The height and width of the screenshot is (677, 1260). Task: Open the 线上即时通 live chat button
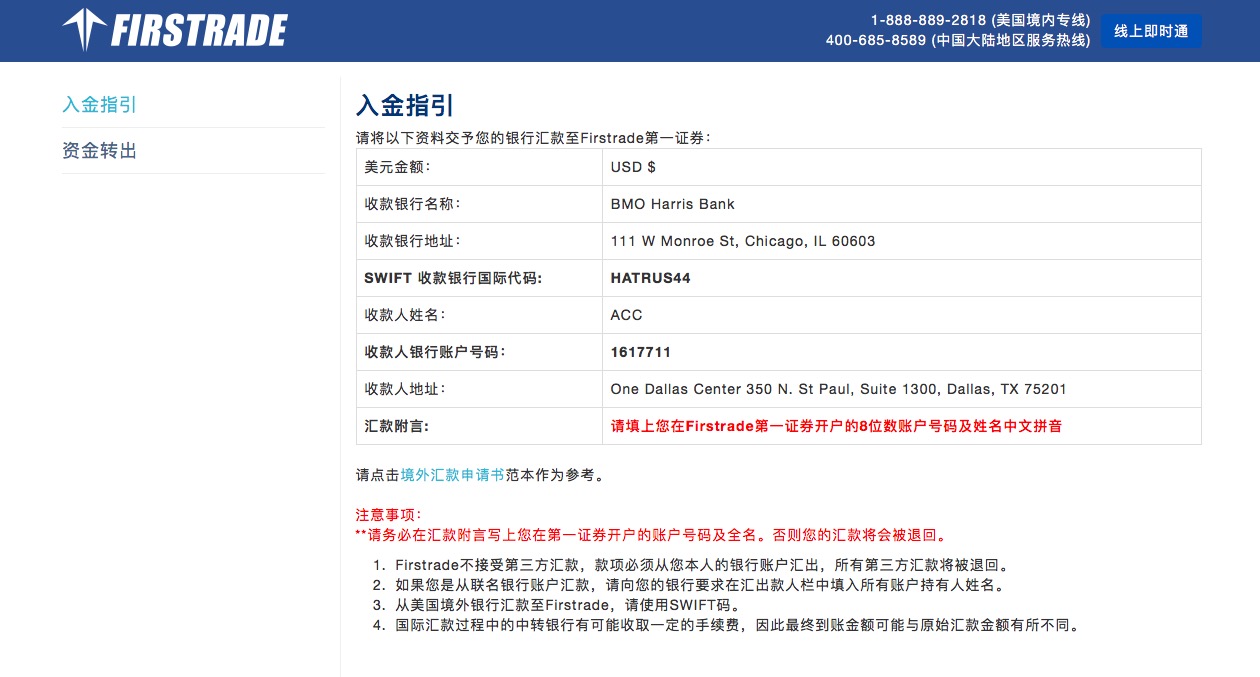tap(1151, 30)
